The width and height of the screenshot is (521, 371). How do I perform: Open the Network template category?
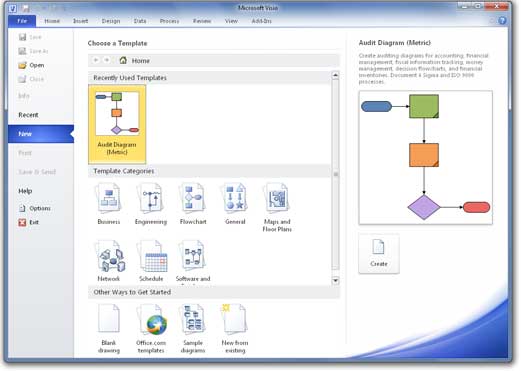109,261
